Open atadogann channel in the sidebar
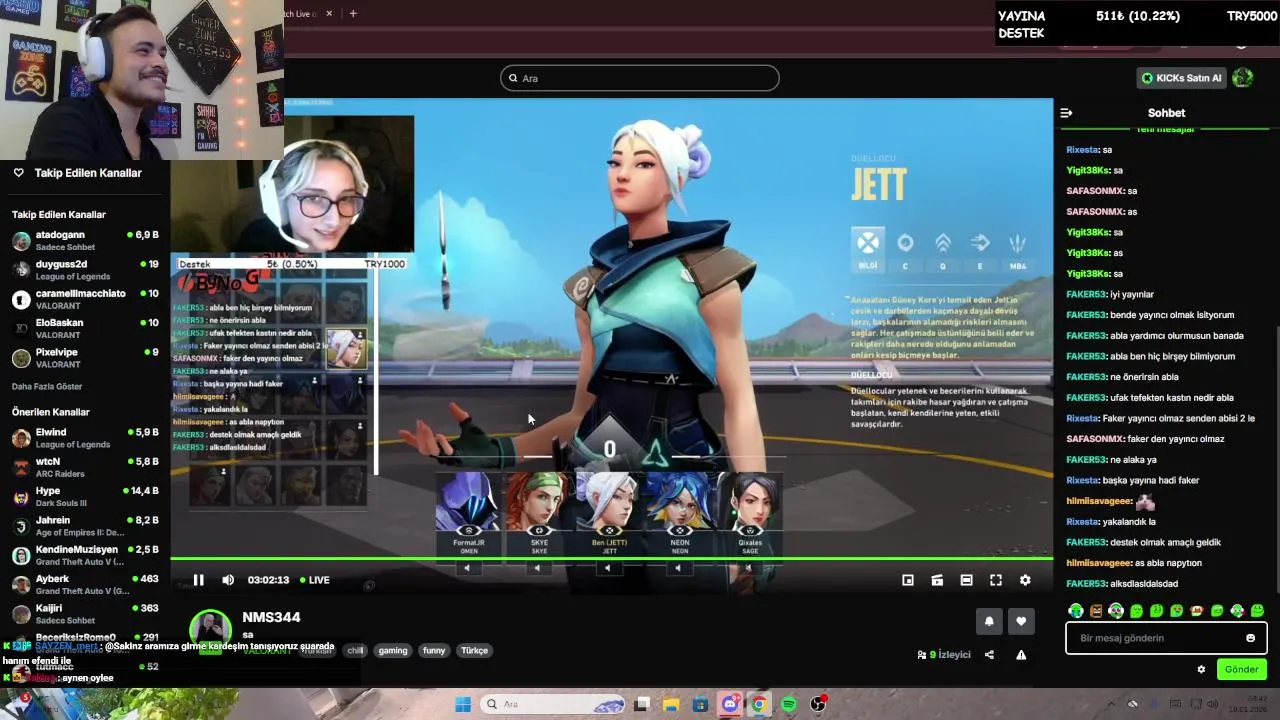This screenshot has width=1280, height=720. [85, 240]
